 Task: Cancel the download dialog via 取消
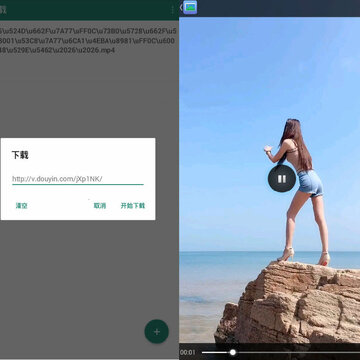pos(100,206)
